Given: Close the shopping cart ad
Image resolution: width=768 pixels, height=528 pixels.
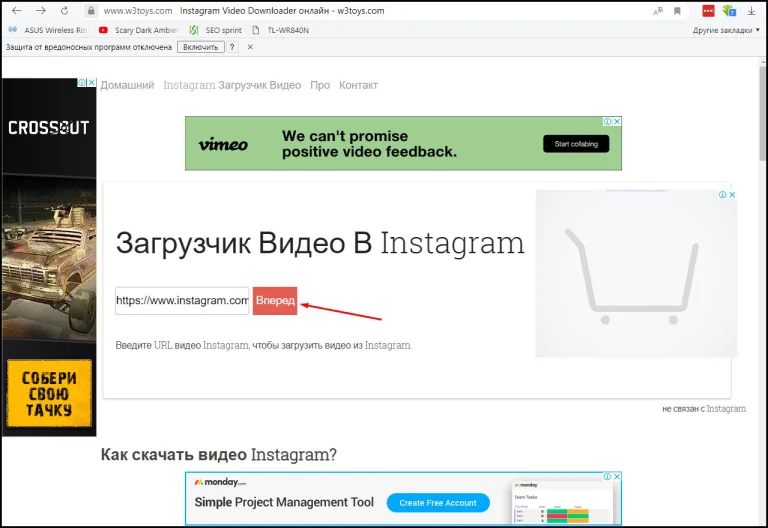Looking at the screenshot, I should [732, 195].
